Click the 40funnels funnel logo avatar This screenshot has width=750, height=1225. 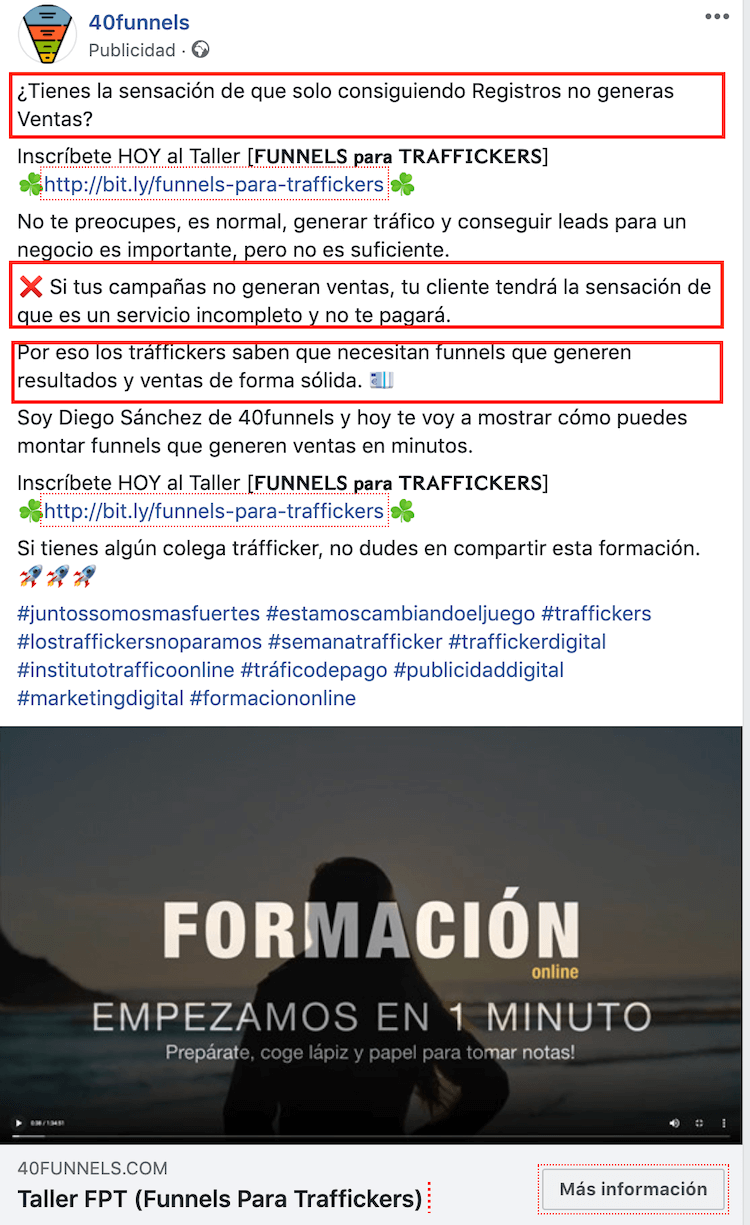pyautogui.click(x=46, y=35)
